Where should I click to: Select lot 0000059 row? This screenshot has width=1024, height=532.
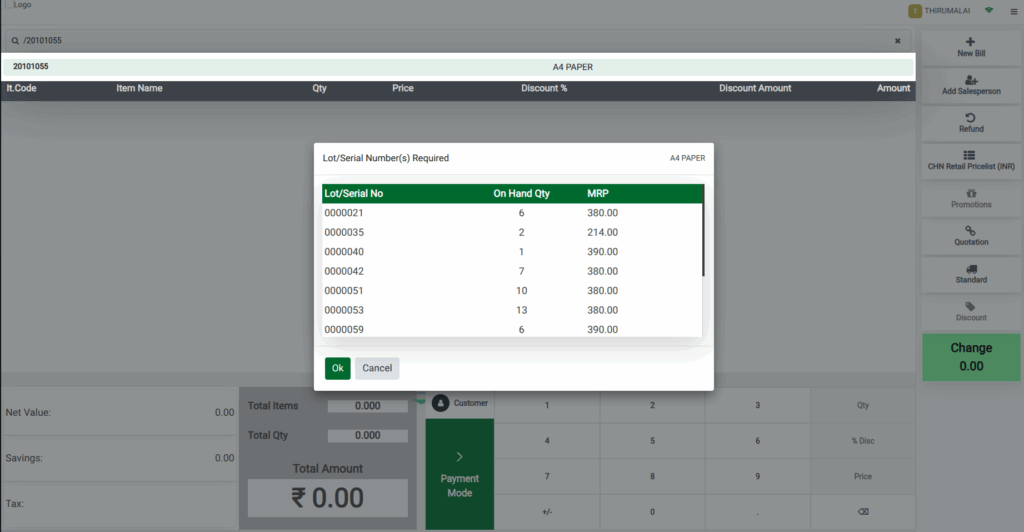coord(512,329)
